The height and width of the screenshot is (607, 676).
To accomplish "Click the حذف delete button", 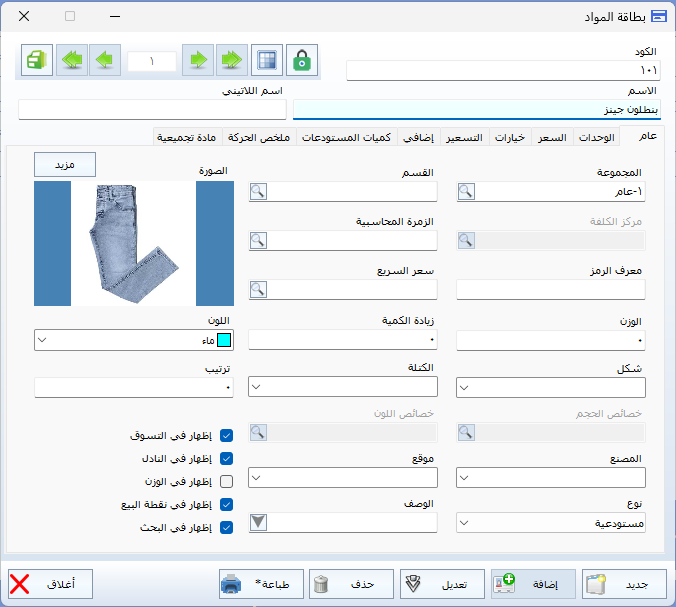I will coord(351,584).
